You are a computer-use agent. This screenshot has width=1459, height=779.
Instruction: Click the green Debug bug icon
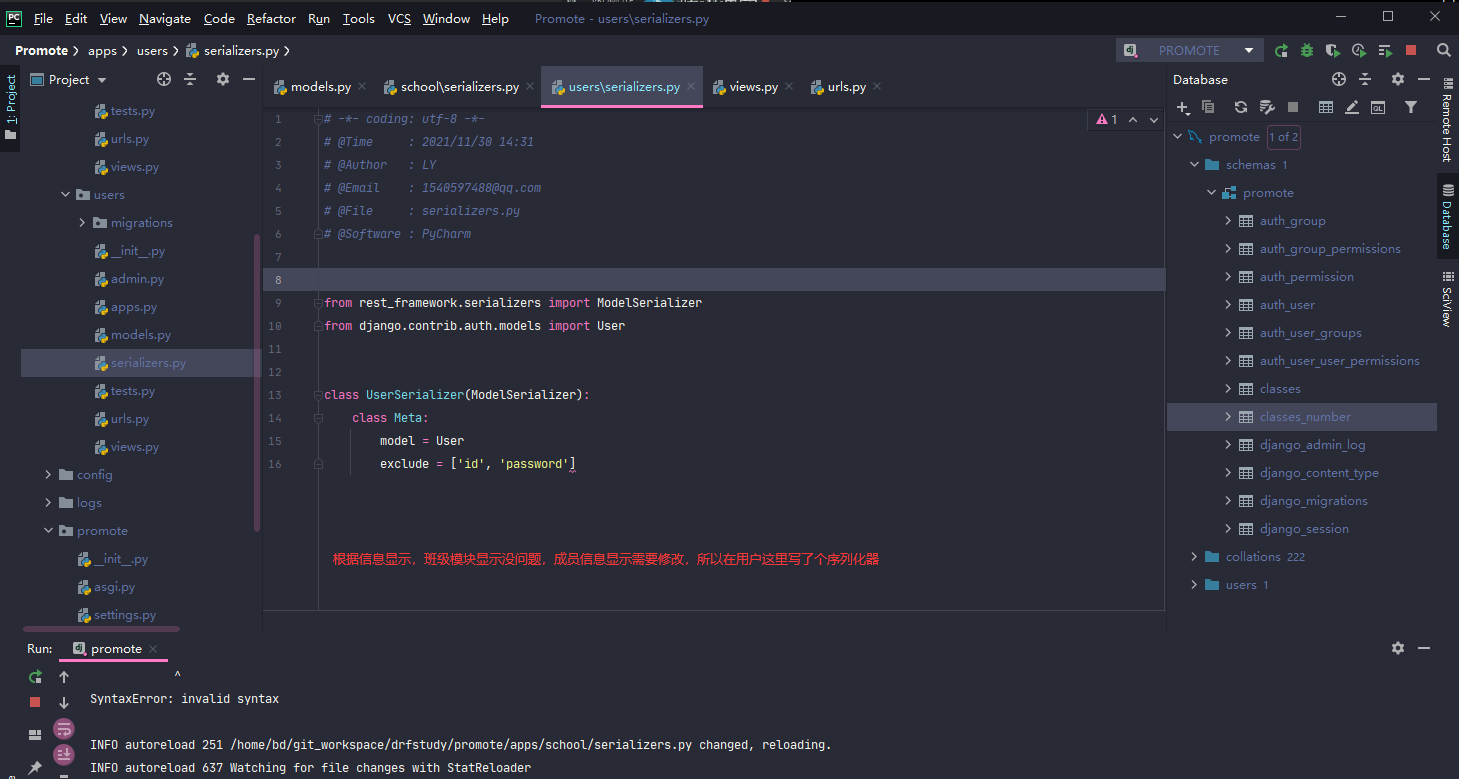pyautogui.click(x=1307, y=50)
